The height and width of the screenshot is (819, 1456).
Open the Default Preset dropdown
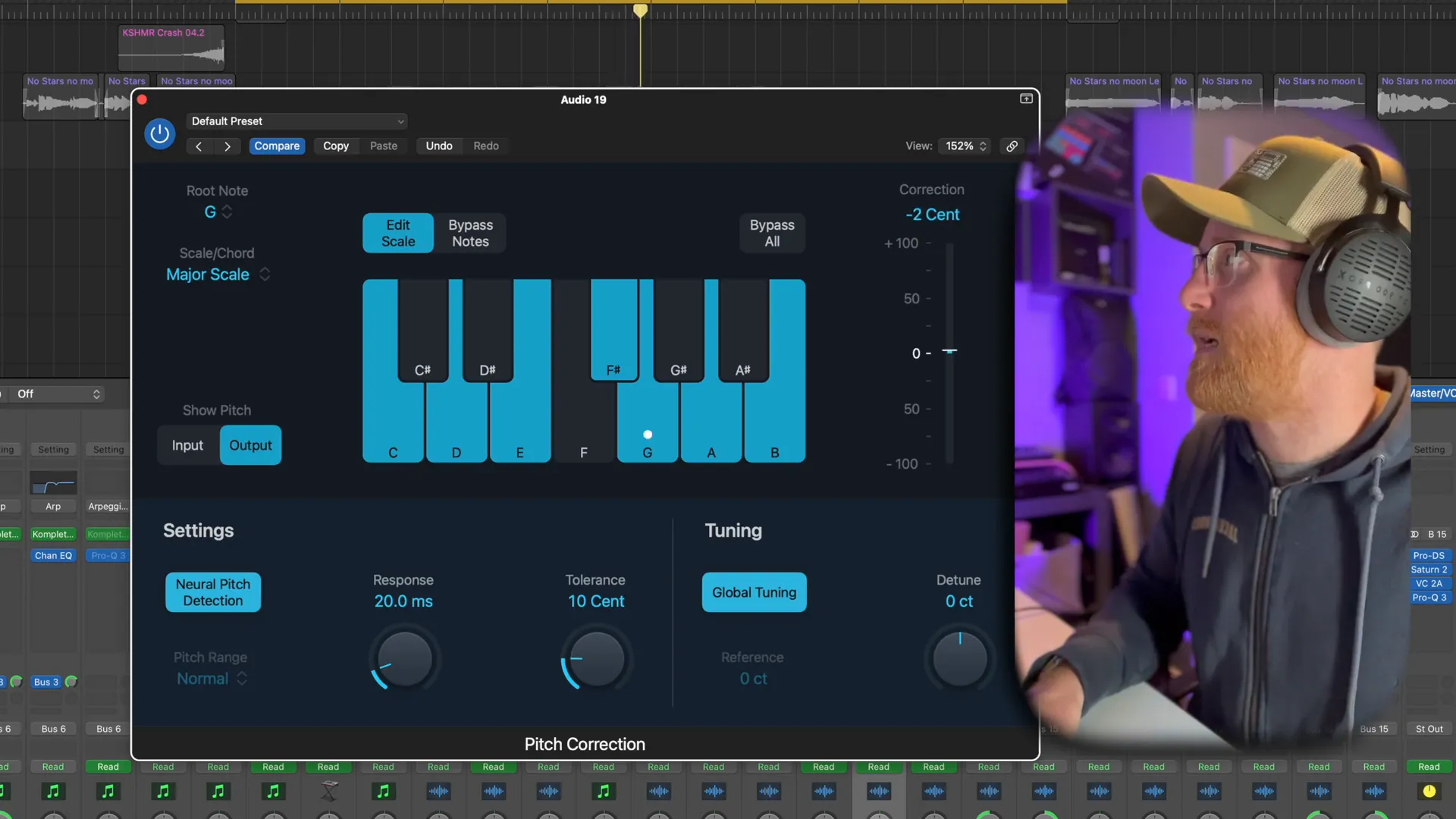pyautogui.click(x=297, y=121)
